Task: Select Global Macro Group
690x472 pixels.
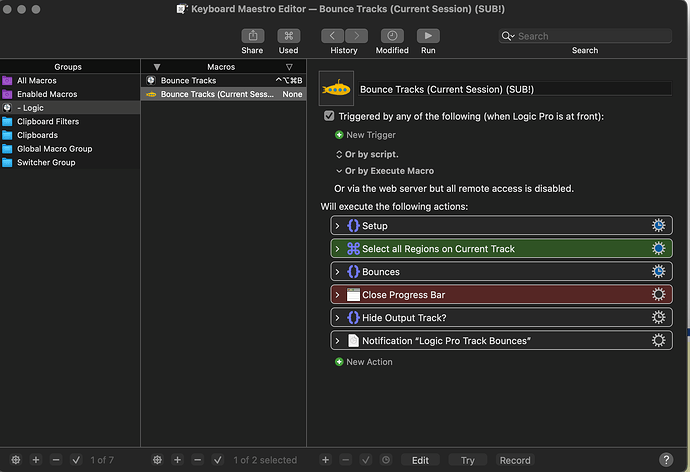Action: click(x=70, y=149)
